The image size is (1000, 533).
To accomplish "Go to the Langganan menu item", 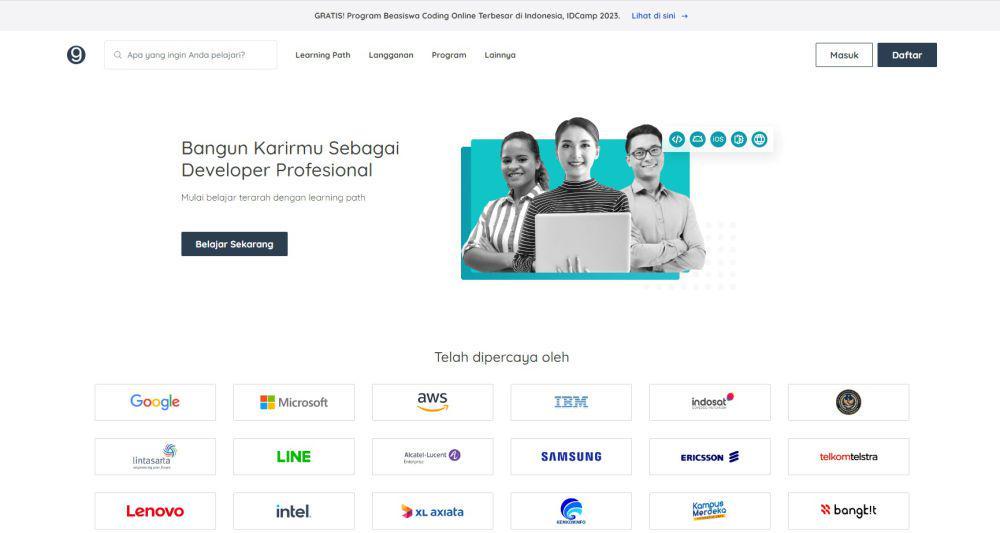I will tap(391, 55).
